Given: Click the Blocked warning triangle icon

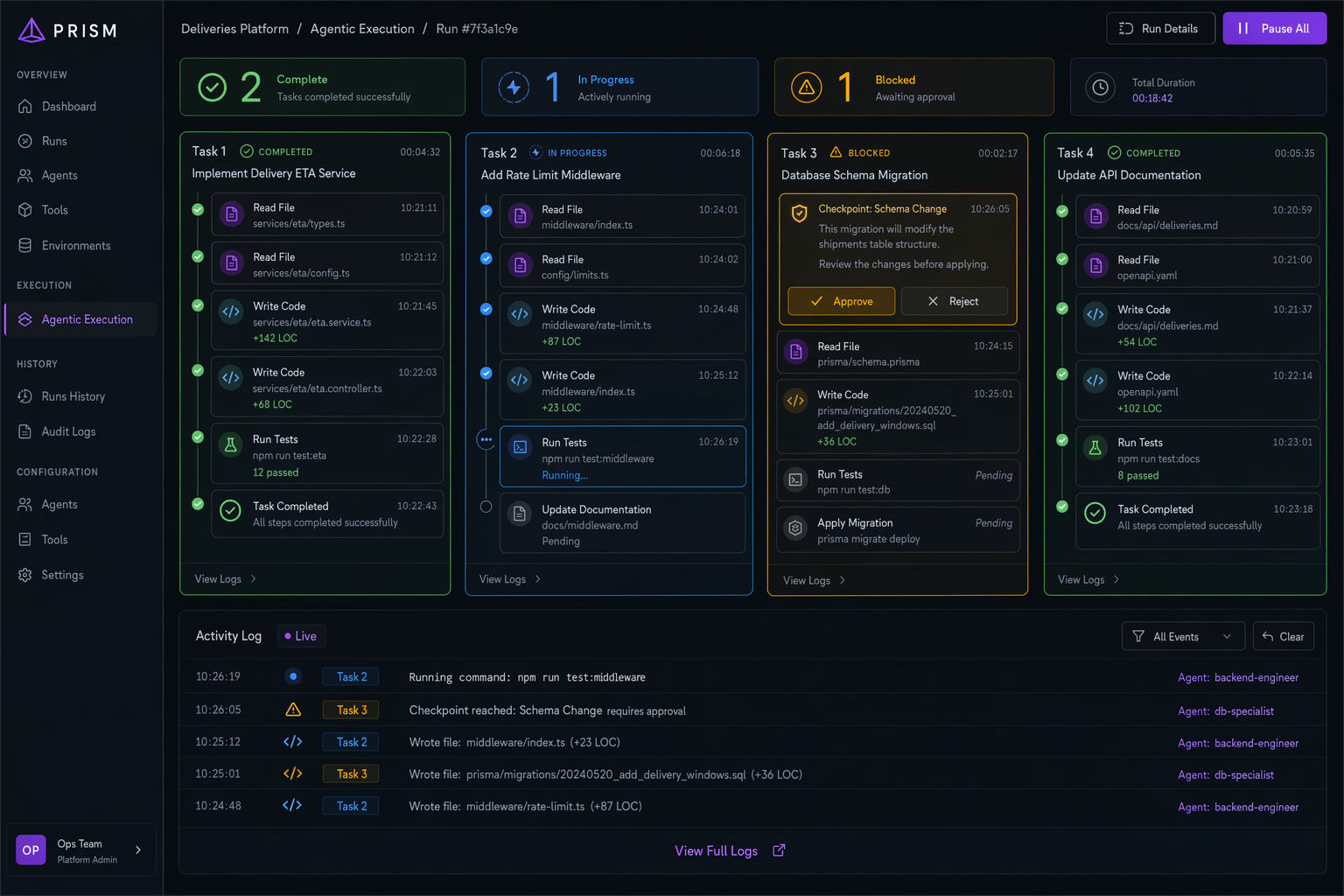Looking at the screenshot, I should [x=807, y=87].
